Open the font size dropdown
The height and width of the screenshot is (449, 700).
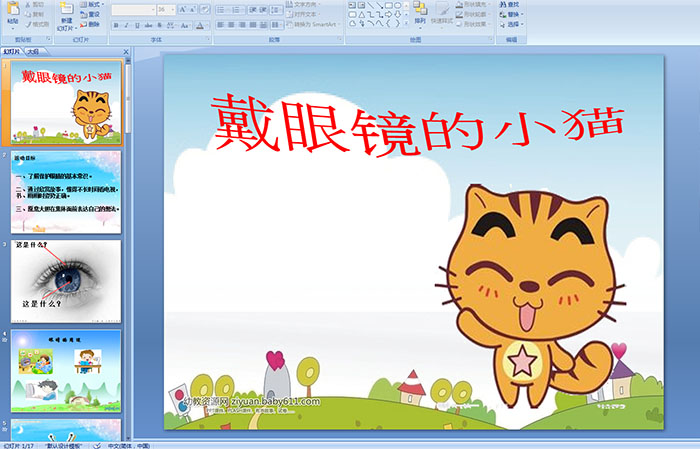(173, 9)
